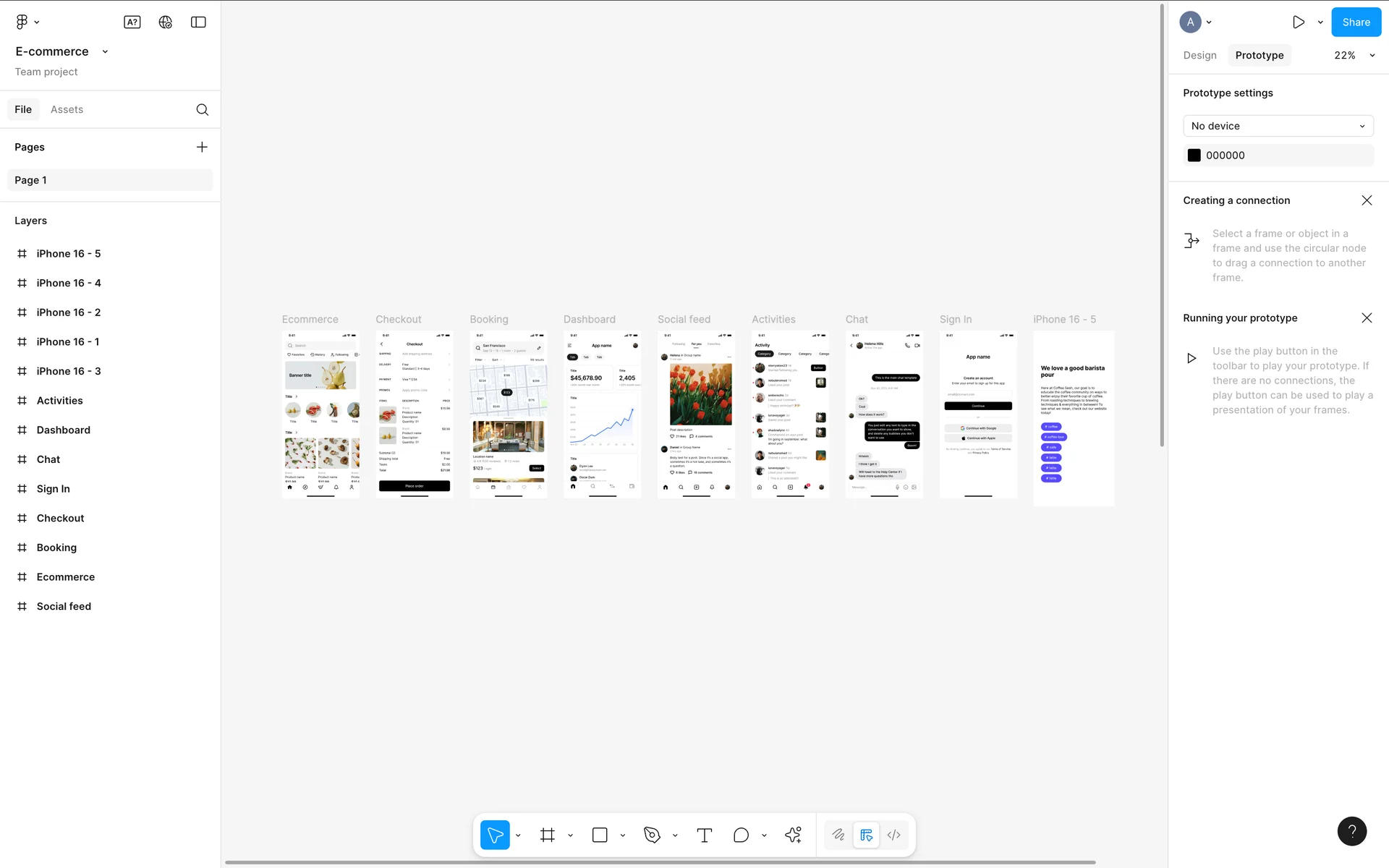This screenshot has height=868, width=1389.
Task: Open E-commerce file name dropdown
Action: coord(105,52)
